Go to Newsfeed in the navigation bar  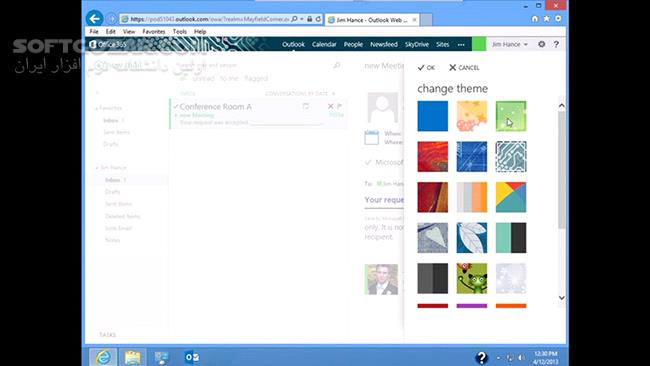tap(384, 44)
